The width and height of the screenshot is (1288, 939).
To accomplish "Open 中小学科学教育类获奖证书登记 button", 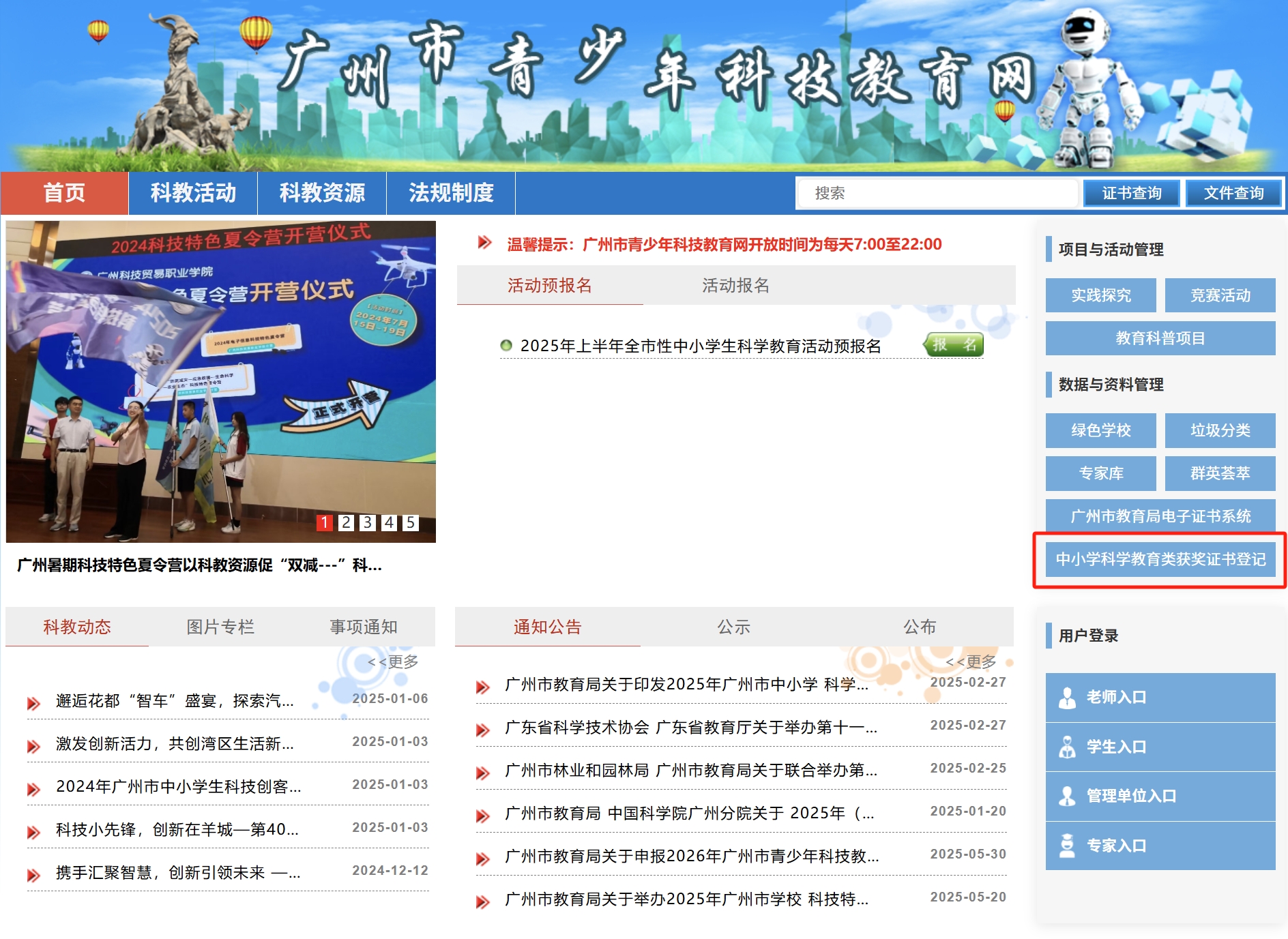I will pos(1160,559).
